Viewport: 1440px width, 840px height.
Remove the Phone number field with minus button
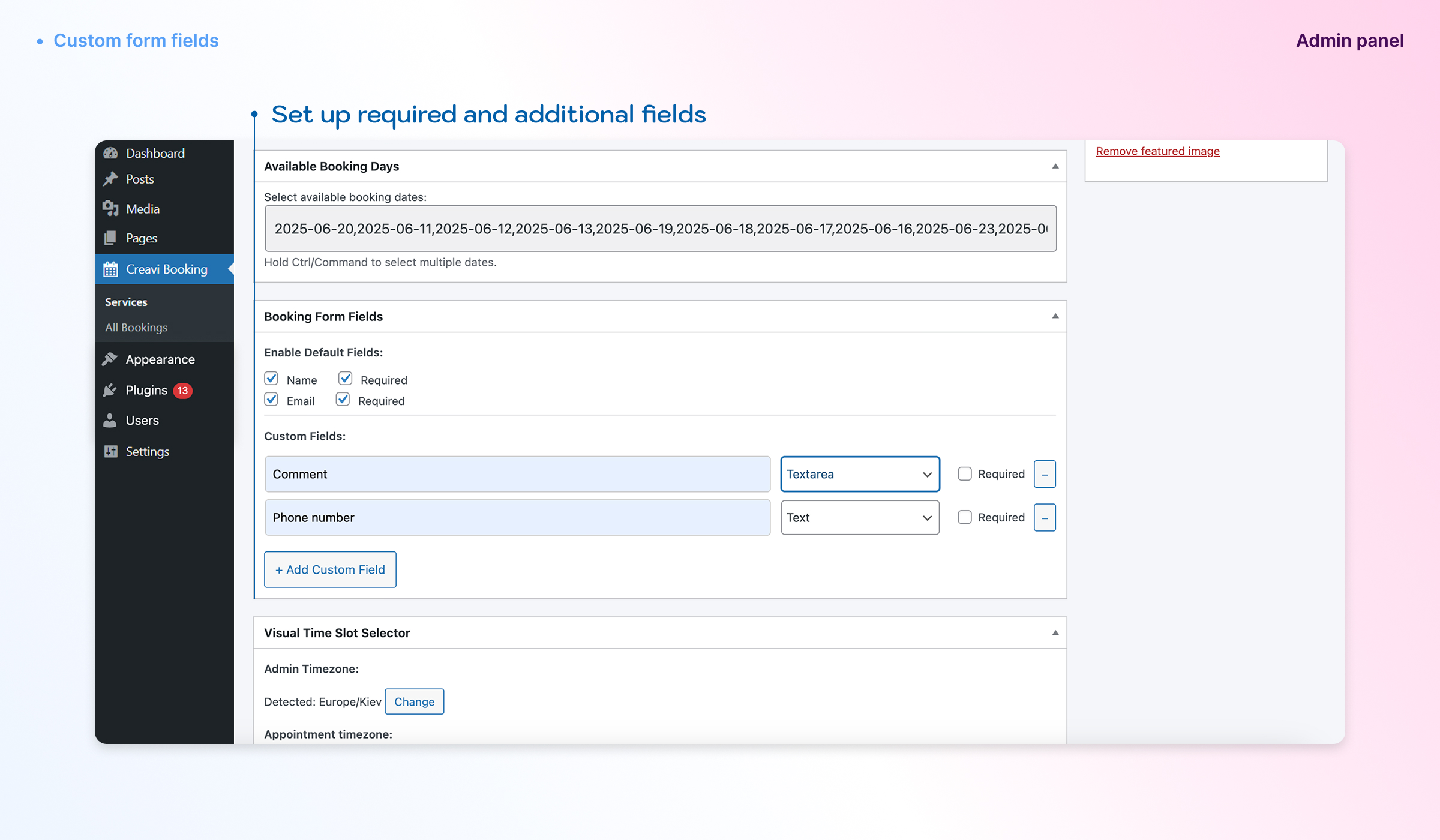(x=1045, y=518)
